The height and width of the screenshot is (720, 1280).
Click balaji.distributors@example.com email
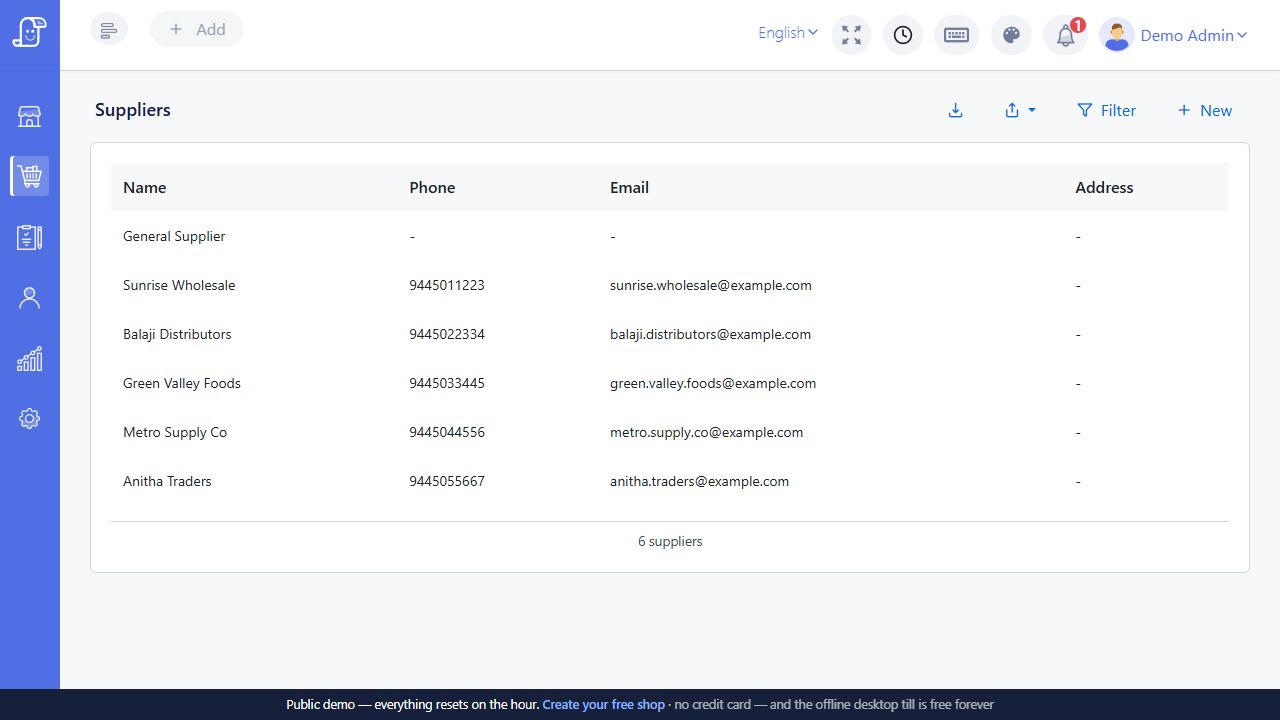[x=710, y=334]
